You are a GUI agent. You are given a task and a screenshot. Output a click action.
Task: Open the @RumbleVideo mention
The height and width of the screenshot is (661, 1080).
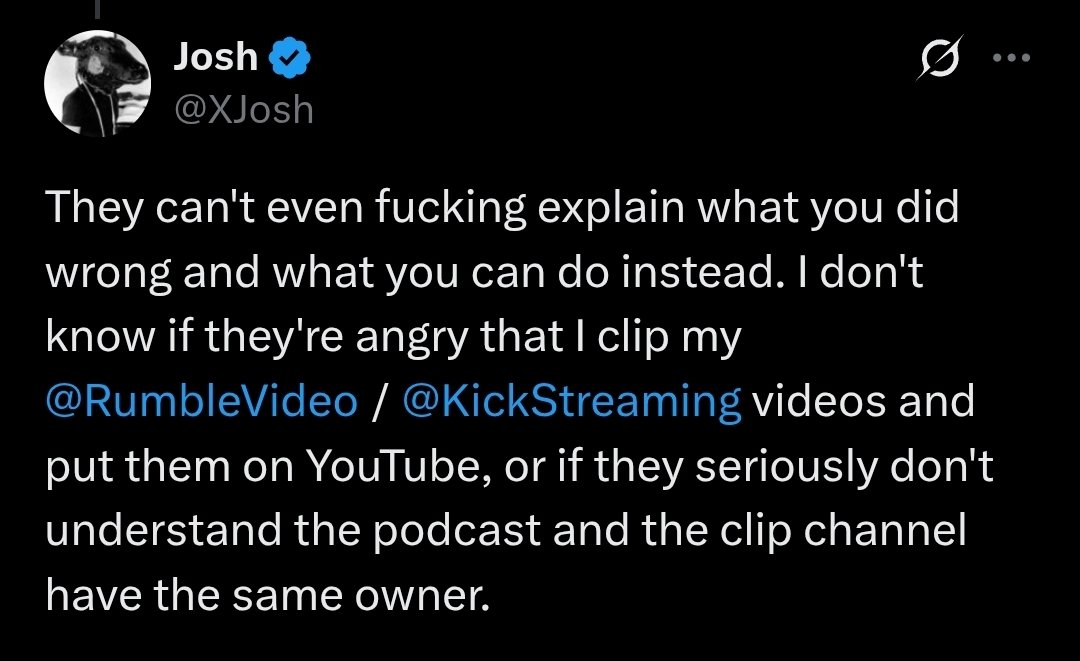(202, 402)
